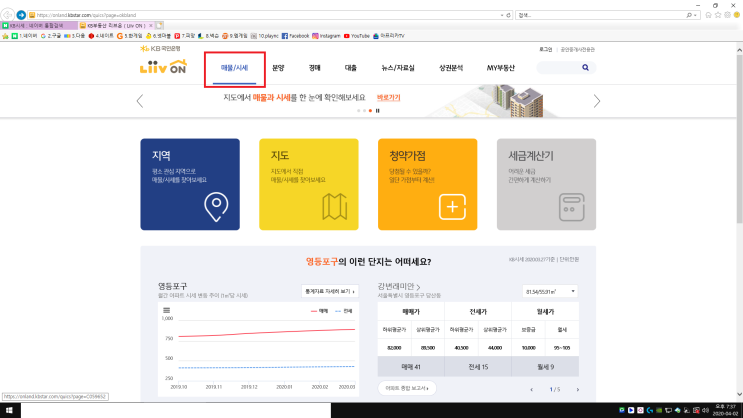Open the 매물/시세 menu
This screenshot has height=418, width=743.
(234, 68)
